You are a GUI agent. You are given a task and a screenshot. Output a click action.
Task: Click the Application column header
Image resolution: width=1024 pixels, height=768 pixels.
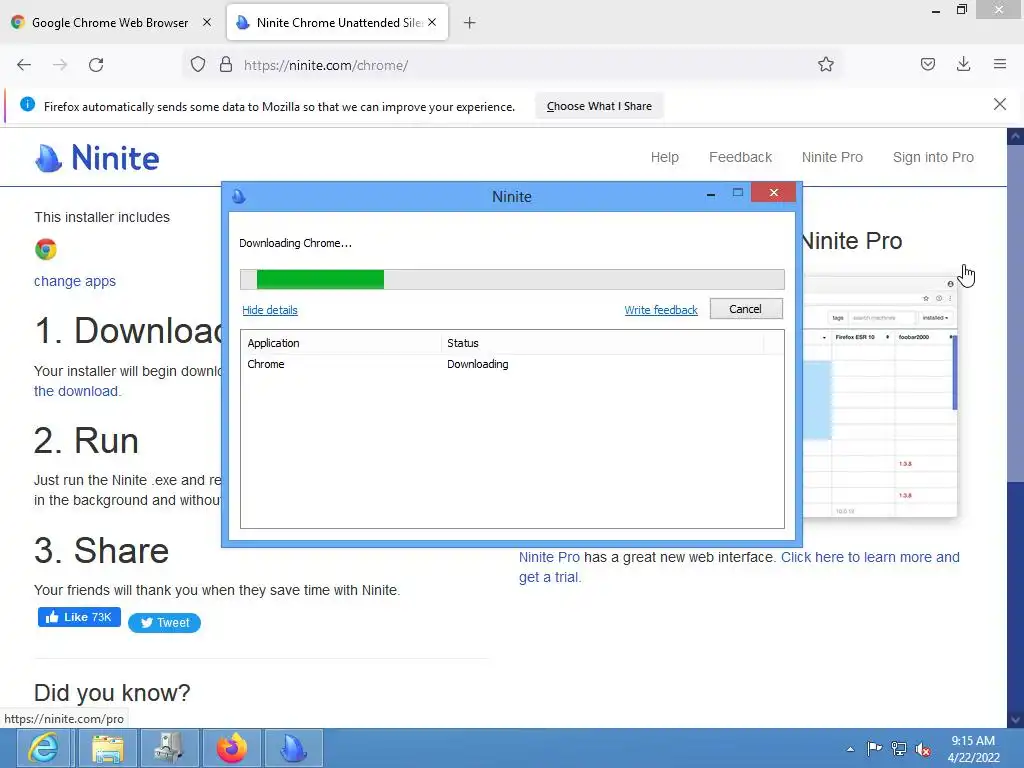[x=340, y=343]
